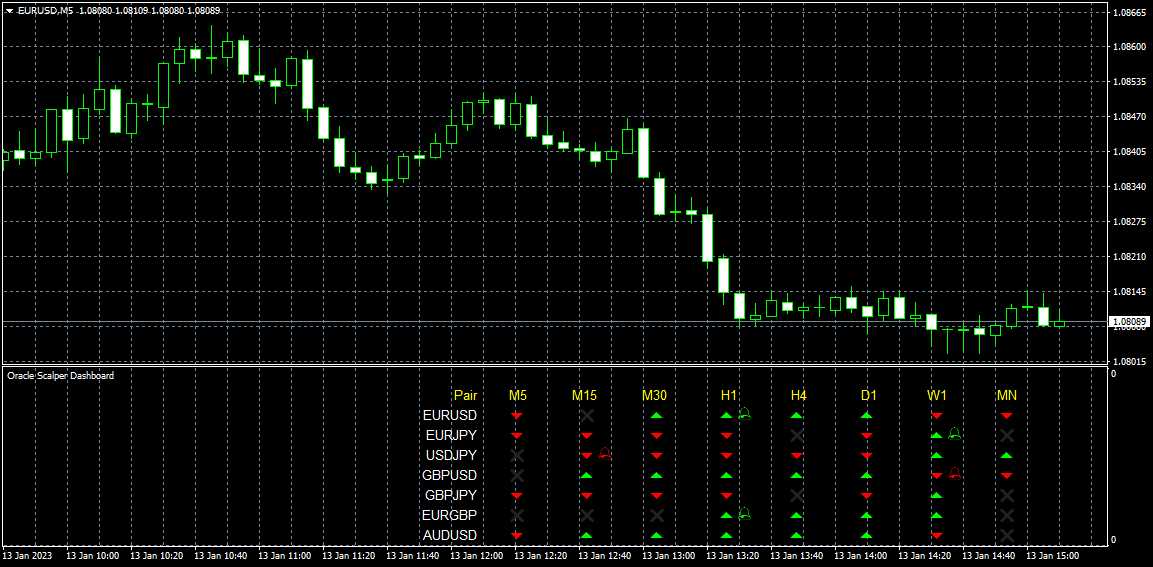
Task: Click the green bell alert on EURJPY W1
Action: coord(954,433)
